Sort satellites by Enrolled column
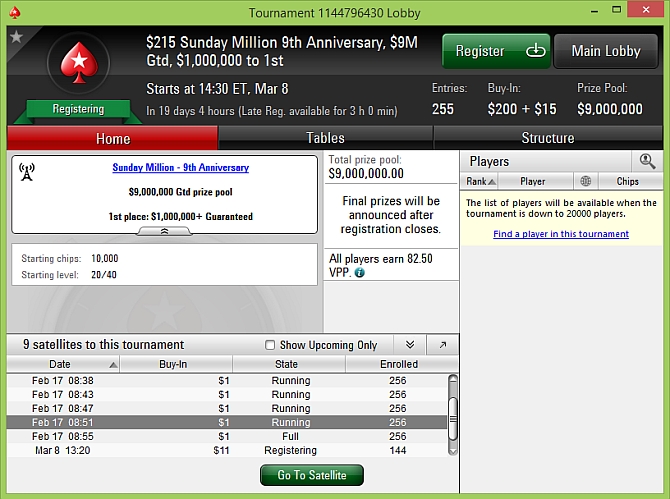This screenshot has width=670, height=499. (x=402, y=364)
